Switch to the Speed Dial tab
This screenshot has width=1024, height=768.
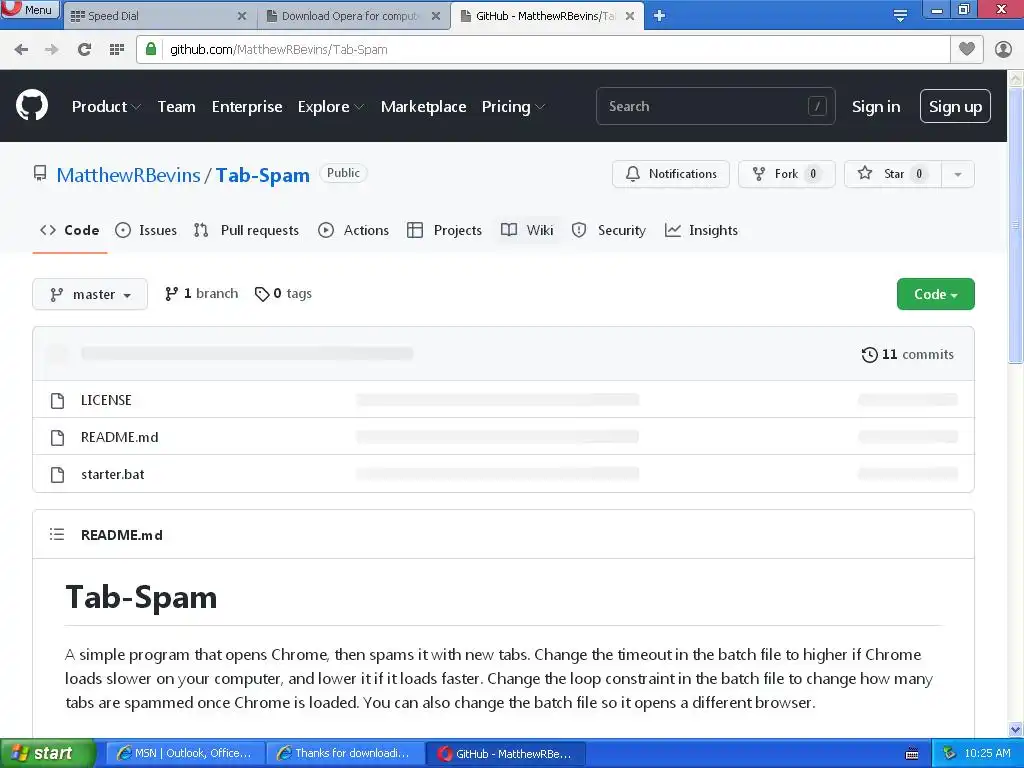[160, 16]
